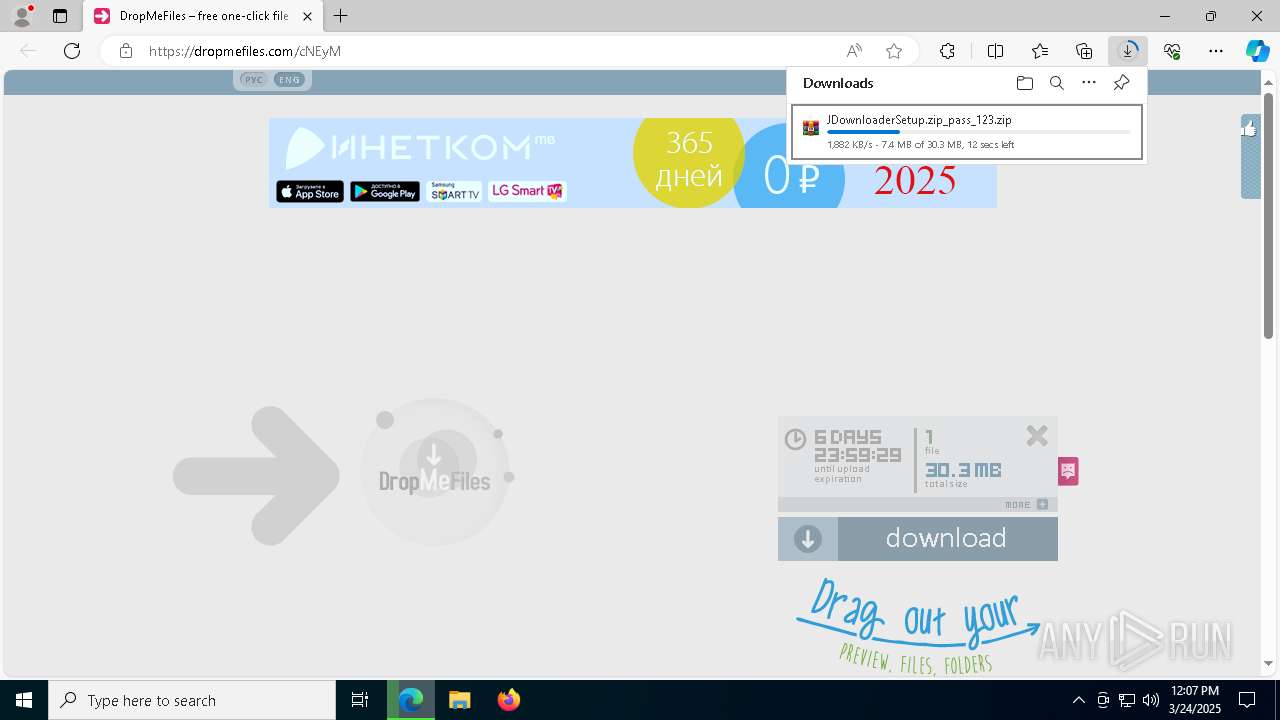This screenshot has height=720, width=1280.
Task: Click the download progress bar
Action: click(979, 132)
